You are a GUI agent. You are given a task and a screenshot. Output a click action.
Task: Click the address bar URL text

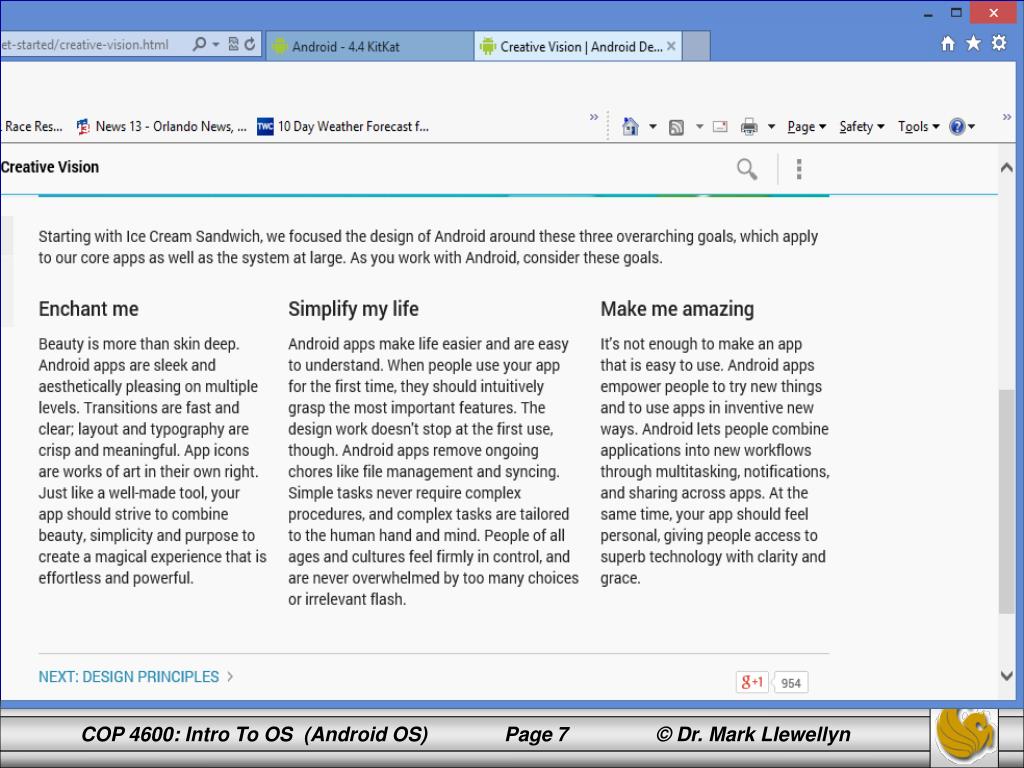click(85, 45)
